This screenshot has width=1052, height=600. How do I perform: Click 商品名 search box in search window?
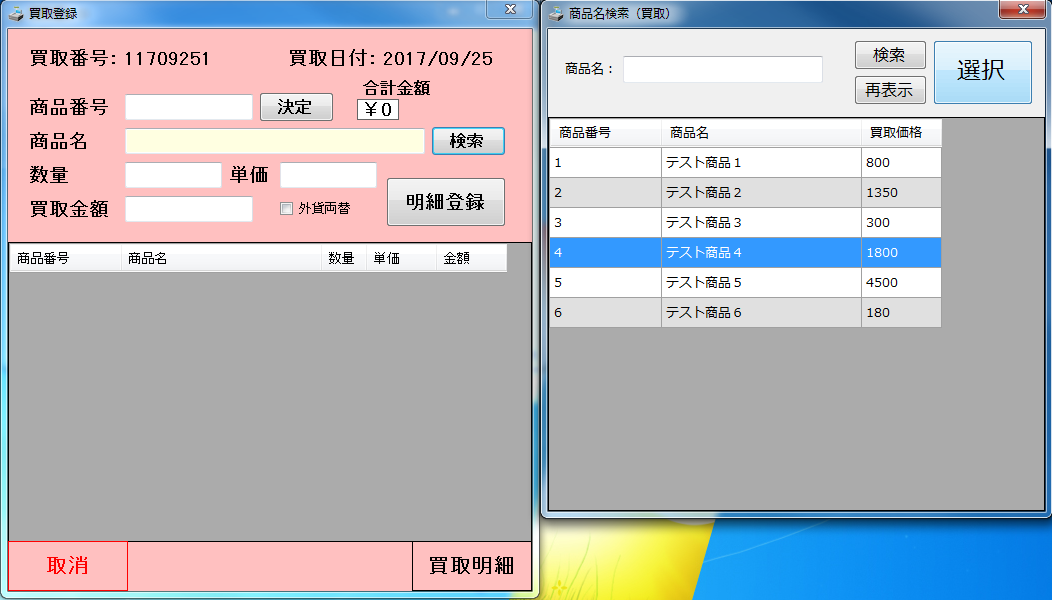coord(722,69)
